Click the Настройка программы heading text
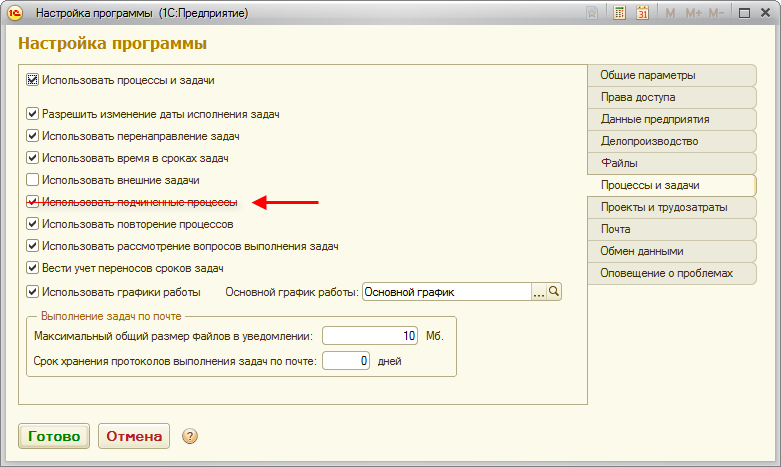Image resolution: width=781 pixels, height=467 pixels. click(x=113, y=43)
